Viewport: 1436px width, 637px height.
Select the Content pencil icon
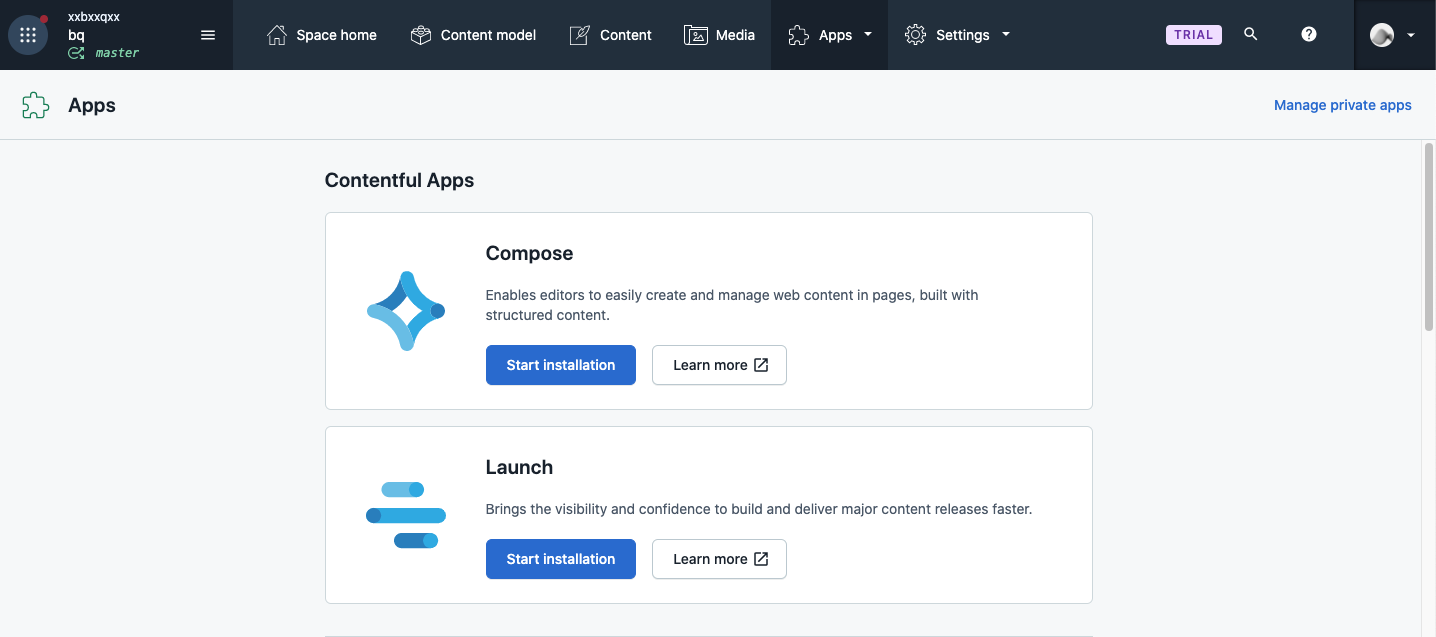pos(579,34)
